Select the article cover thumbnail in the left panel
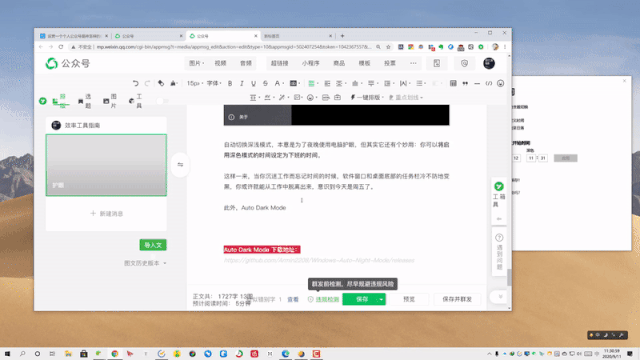Image resolution: width=640 pixels, height=360 pixels. (106, 165)
